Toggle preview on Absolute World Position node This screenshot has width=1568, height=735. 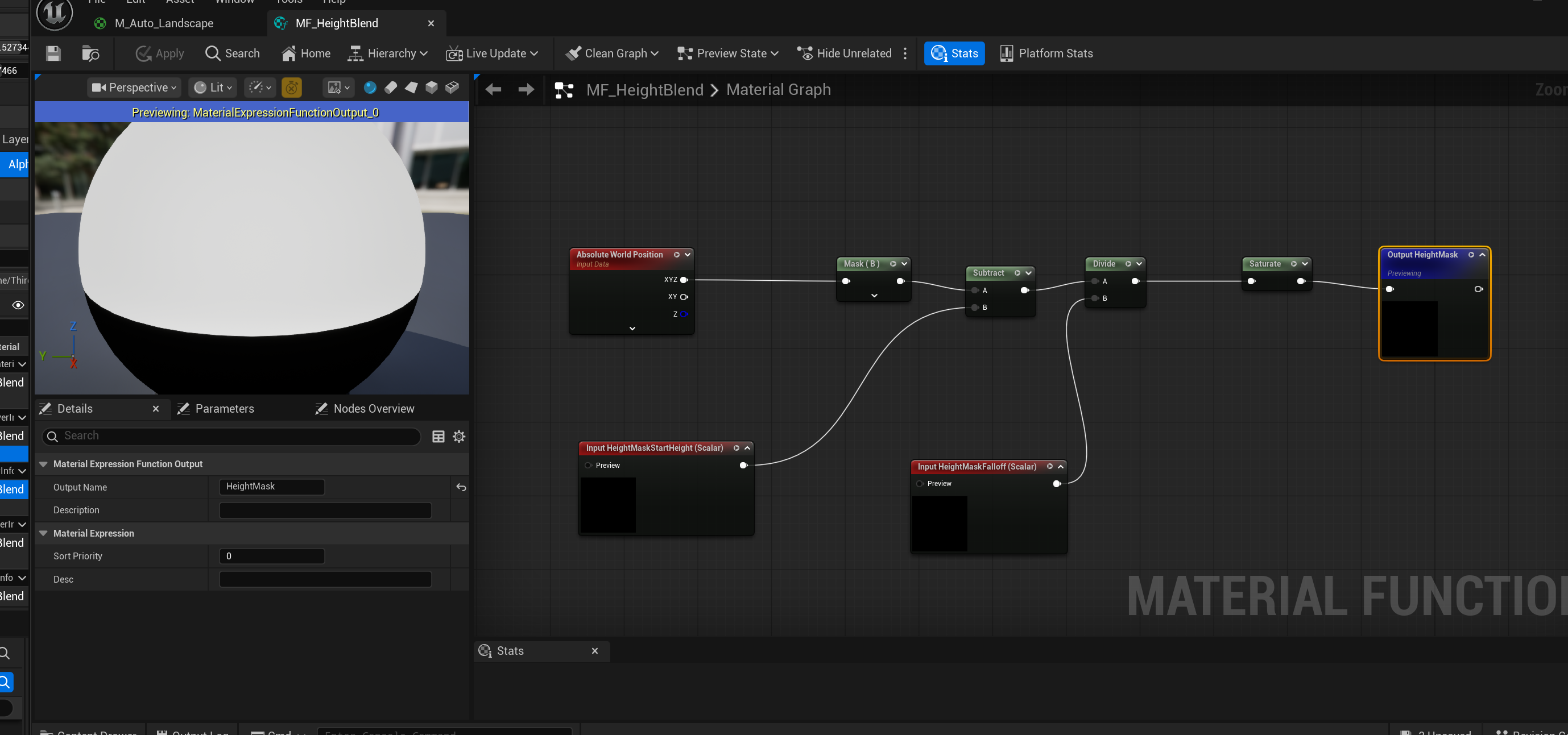coord(676,255)
